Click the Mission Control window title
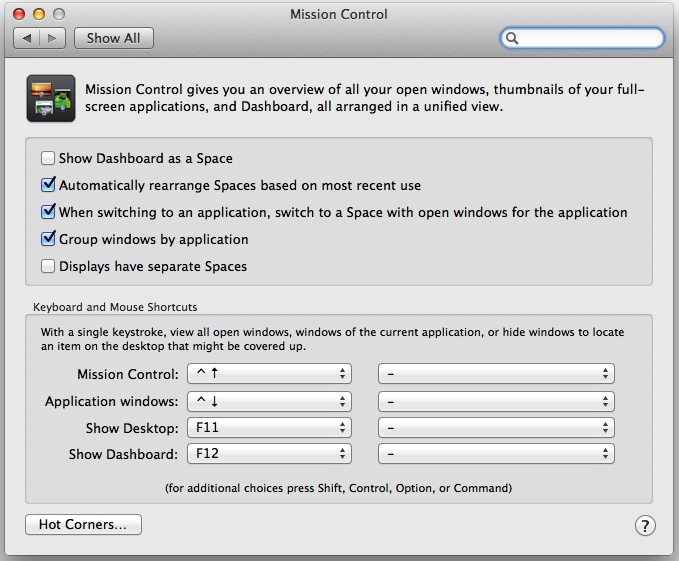 (x=339, y=14)
